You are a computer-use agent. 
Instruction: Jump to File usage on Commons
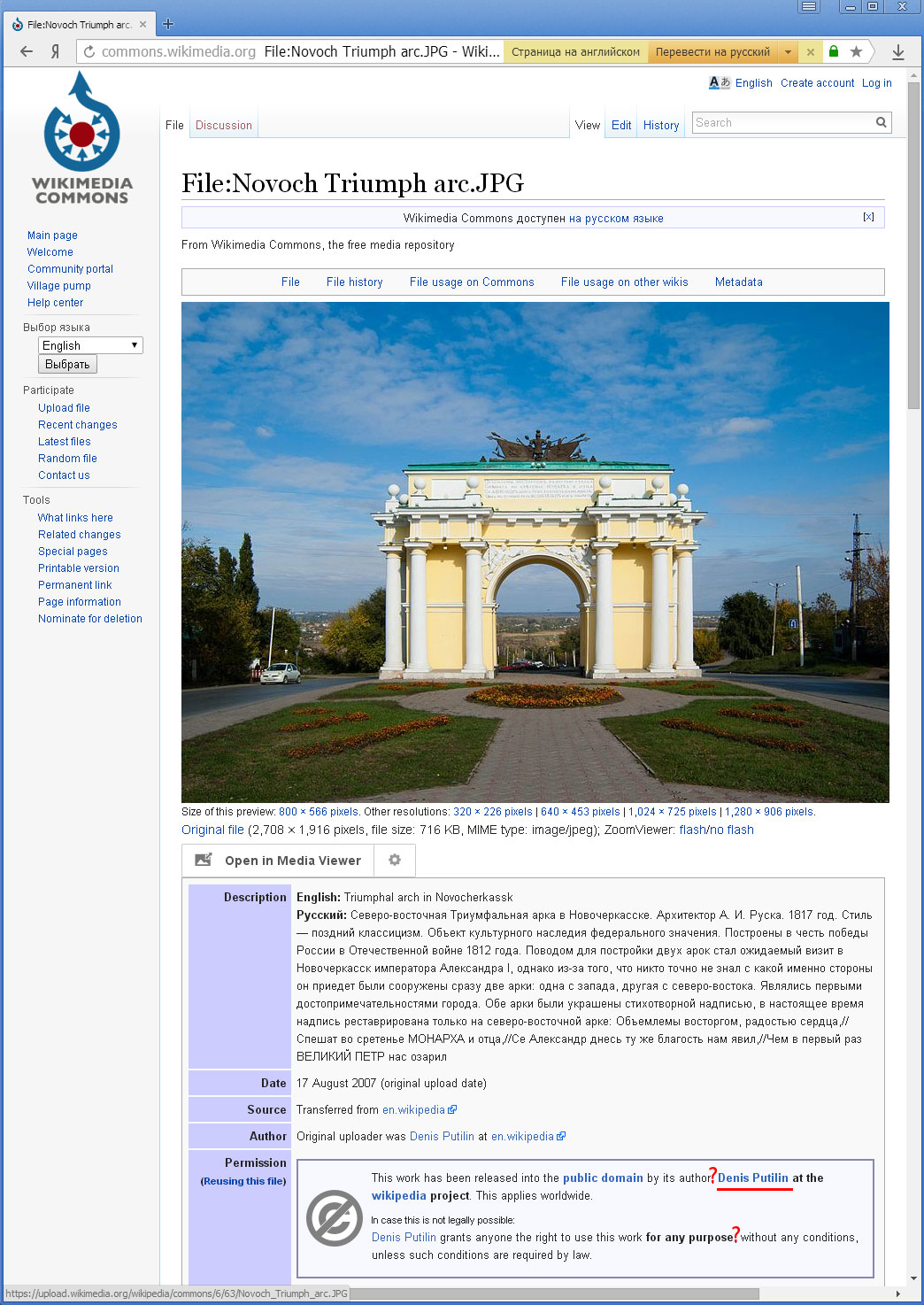[472, 282]
